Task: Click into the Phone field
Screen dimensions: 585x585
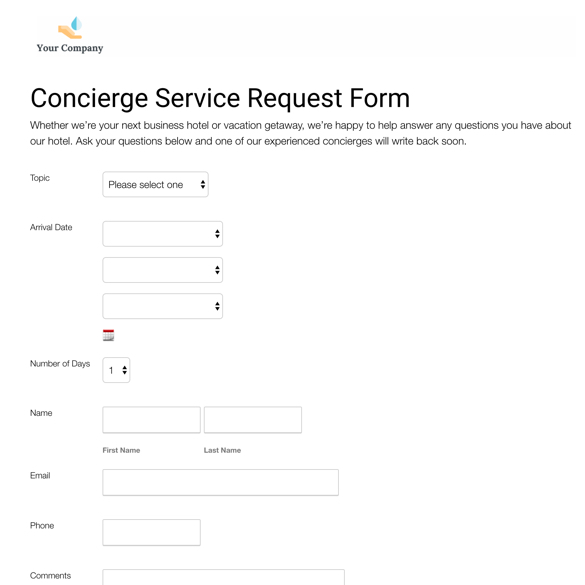Action: pyautogui.click(x=151, y=532)
